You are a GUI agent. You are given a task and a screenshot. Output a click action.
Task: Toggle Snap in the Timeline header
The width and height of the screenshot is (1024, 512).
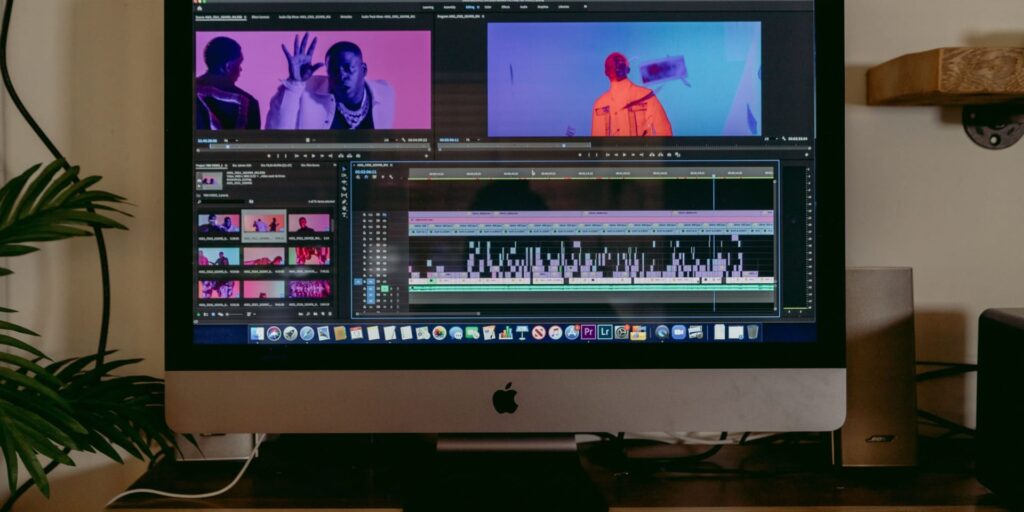click(366, 177)
